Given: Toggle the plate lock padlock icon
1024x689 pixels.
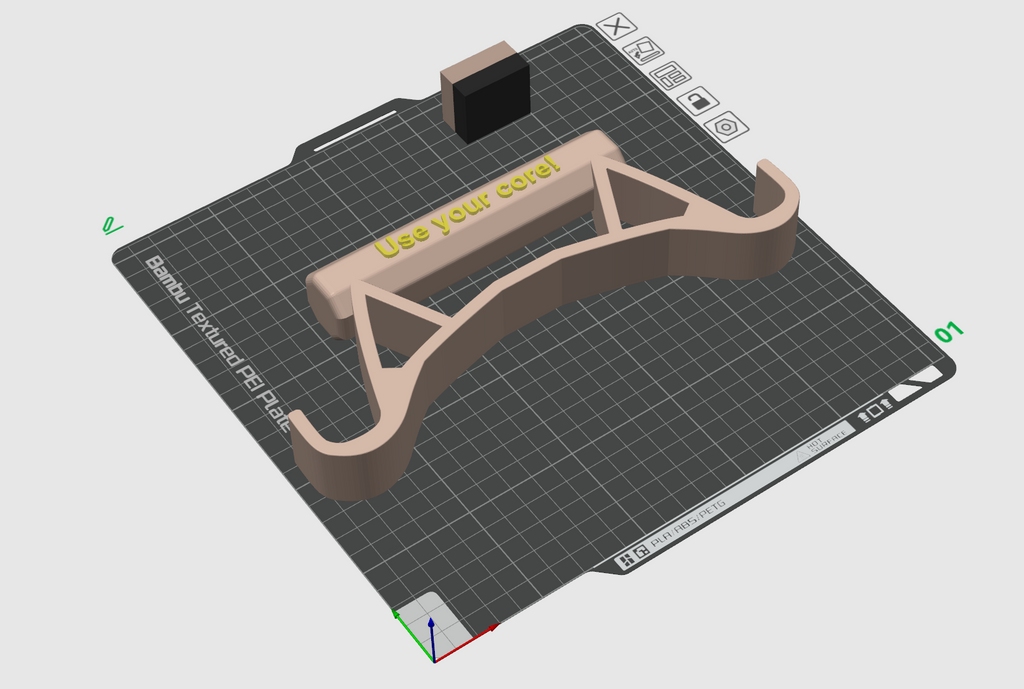Looking at the screenshot, I should (698, 101).
